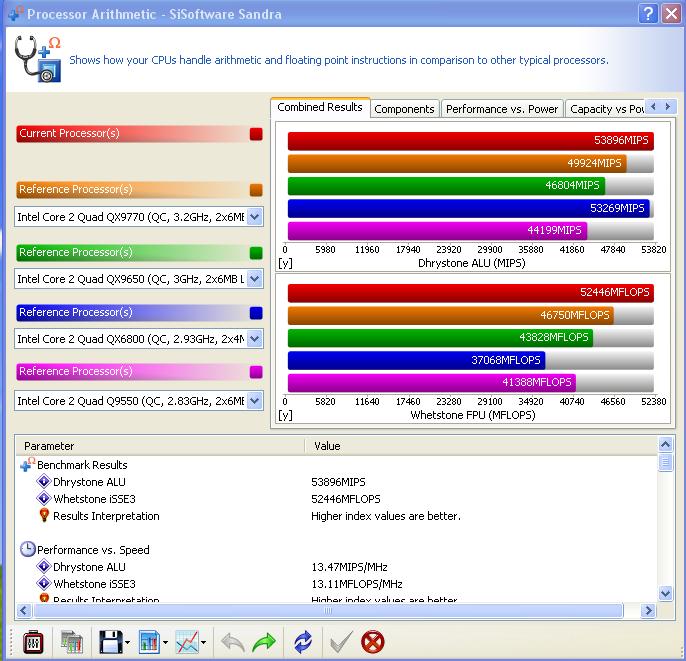The height and width of the screenshot is (661, 686).
Task: Click the Benchmark Results tree icon
Action: [x=28, y=465]
